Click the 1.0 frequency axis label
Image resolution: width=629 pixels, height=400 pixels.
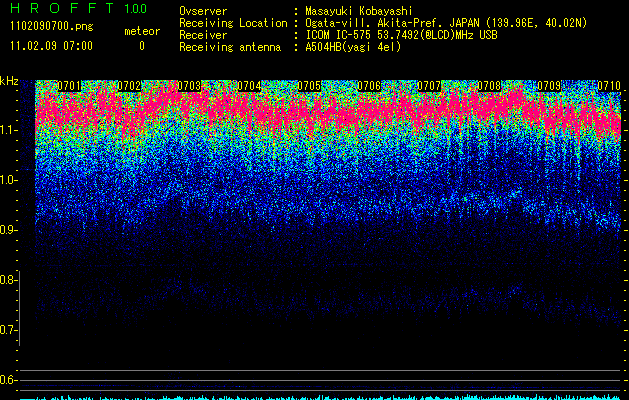pos(9,180)
